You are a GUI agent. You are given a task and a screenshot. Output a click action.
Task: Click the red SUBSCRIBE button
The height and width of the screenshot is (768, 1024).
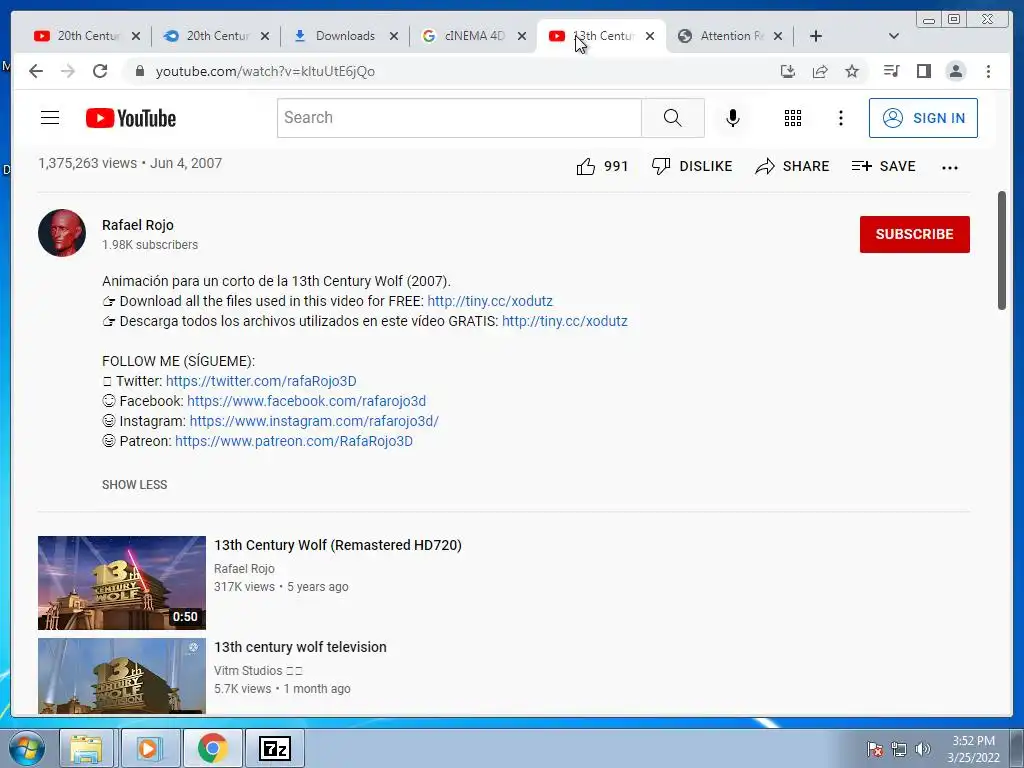(914, 234)
